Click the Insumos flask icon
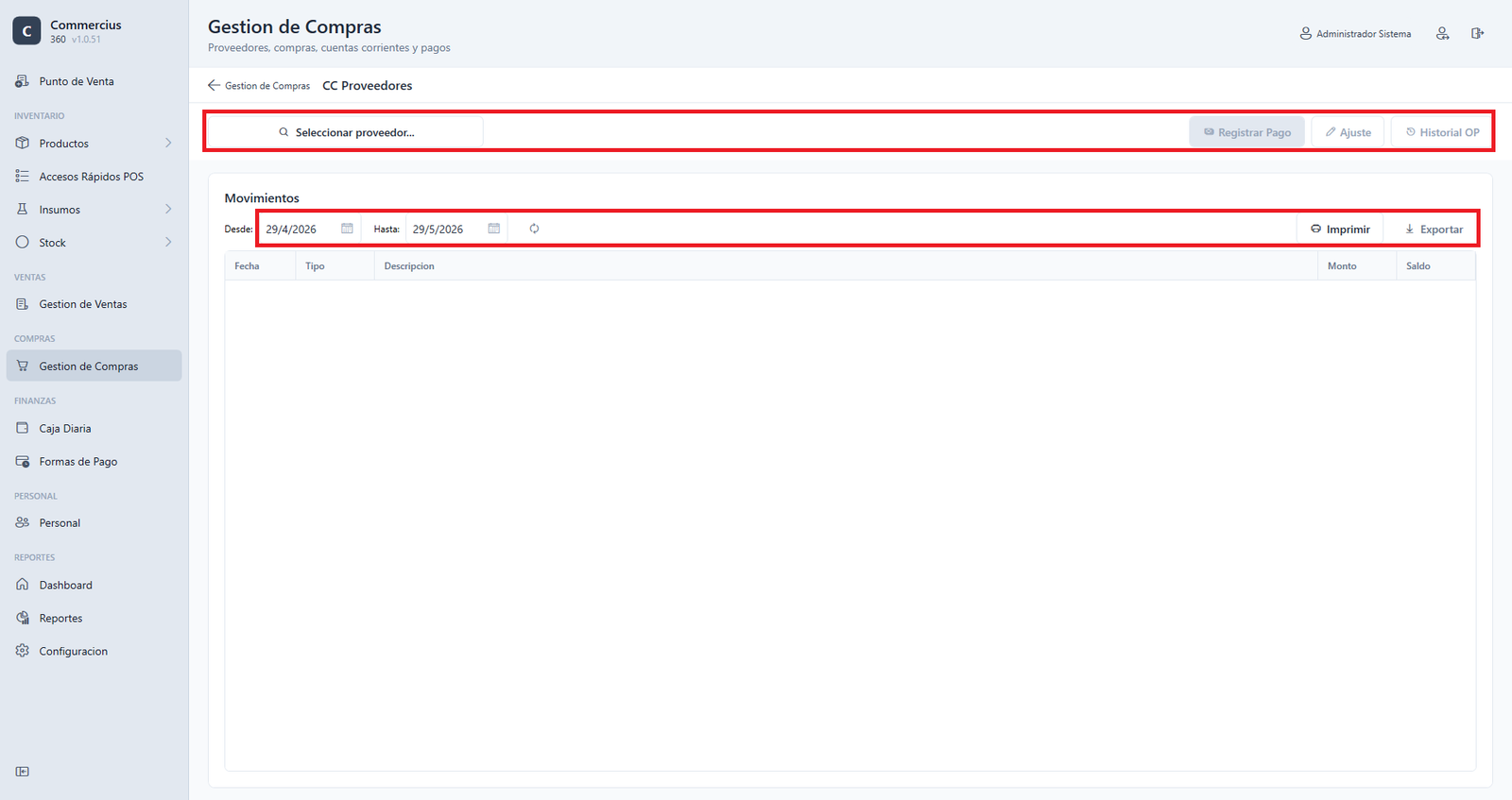The height and width of the screenshot is (800, 1512). coord(23,210)
